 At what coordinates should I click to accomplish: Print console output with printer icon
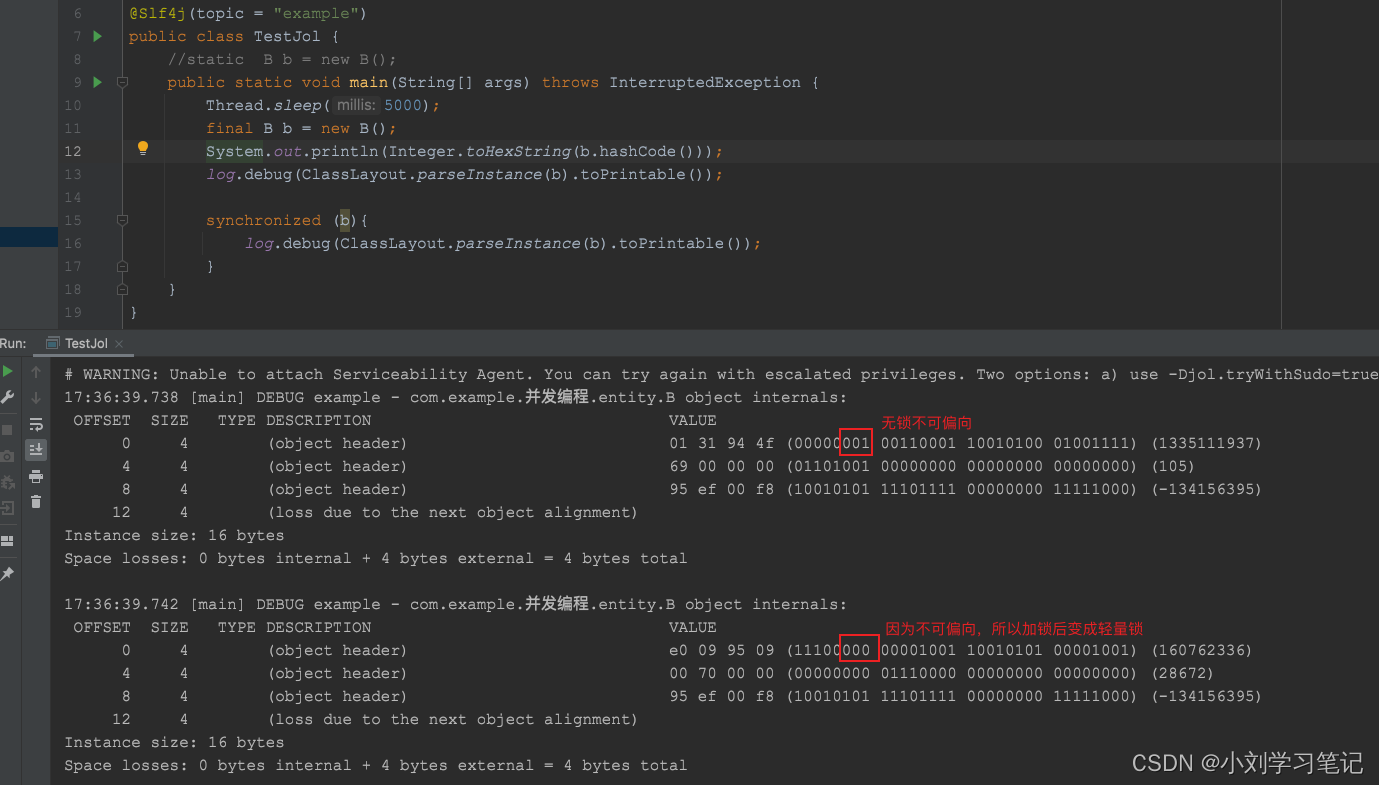coord(36,476)
